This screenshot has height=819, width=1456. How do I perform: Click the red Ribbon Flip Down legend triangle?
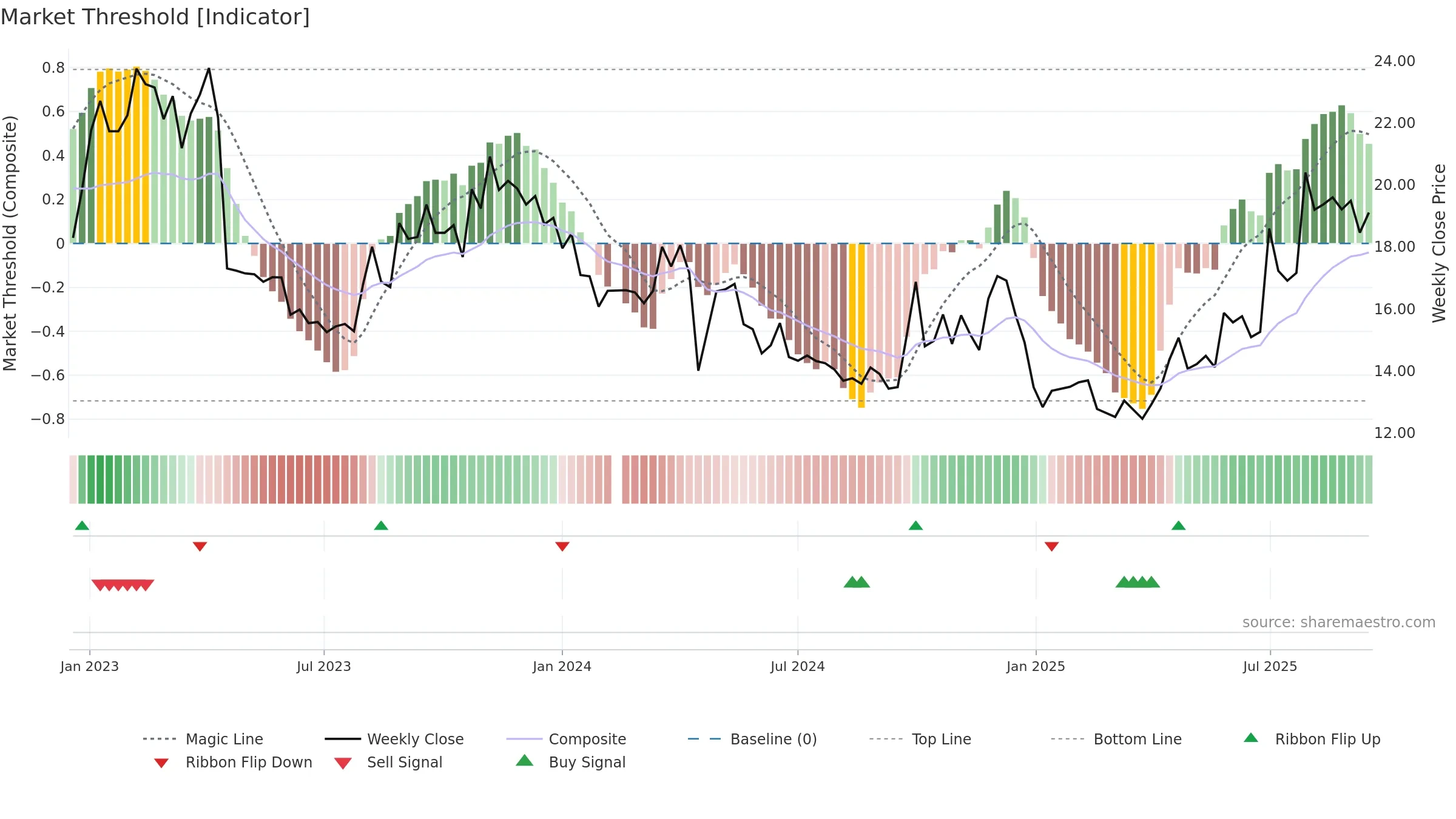click(161, 763)
